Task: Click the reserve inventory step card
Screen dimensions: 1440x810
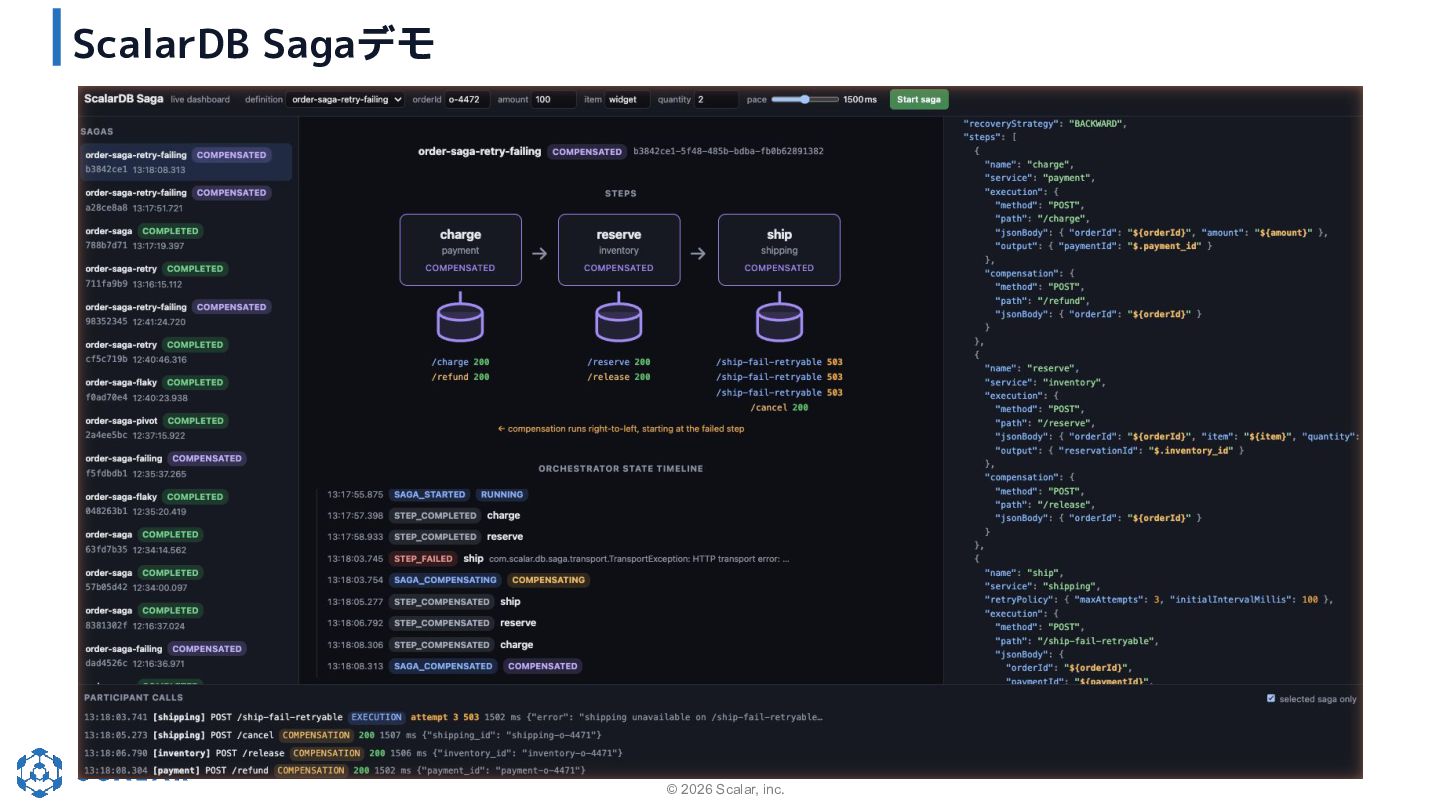Action: click(619, 250)
